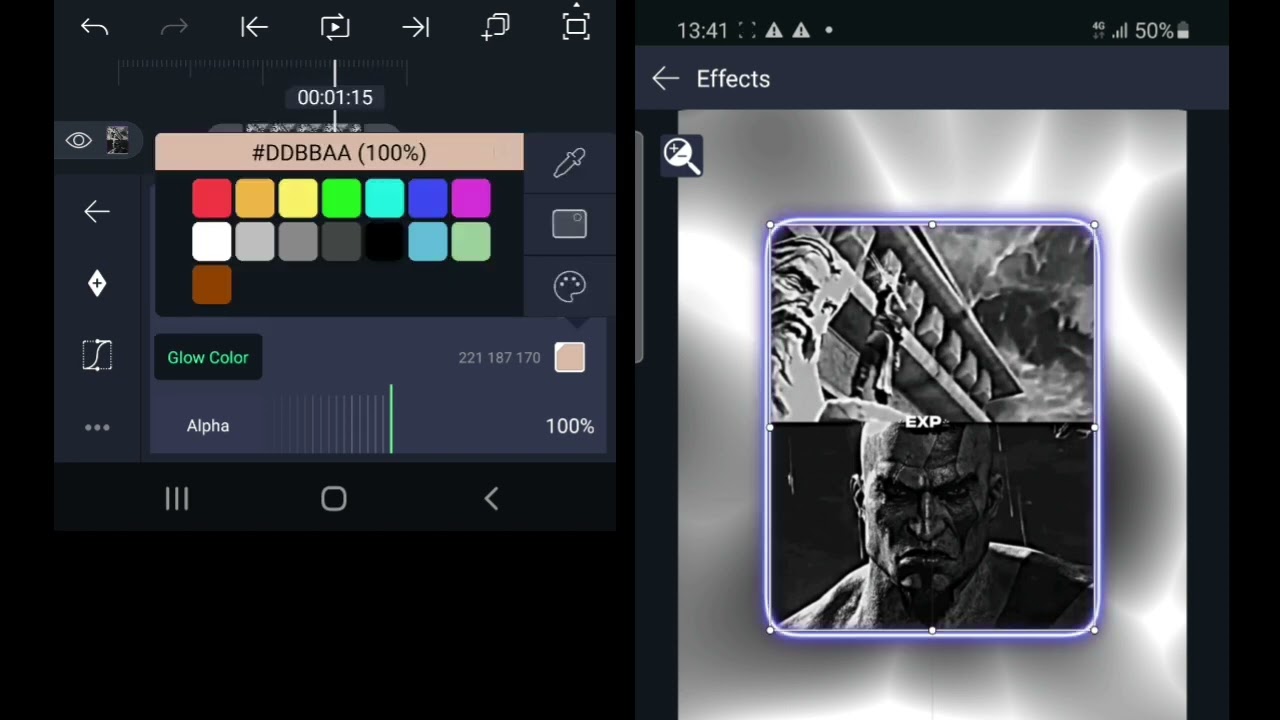Screen dimensions: 1280x720
Task: Tap the #DDBBAA hex color bar
Action: (339, 153)
